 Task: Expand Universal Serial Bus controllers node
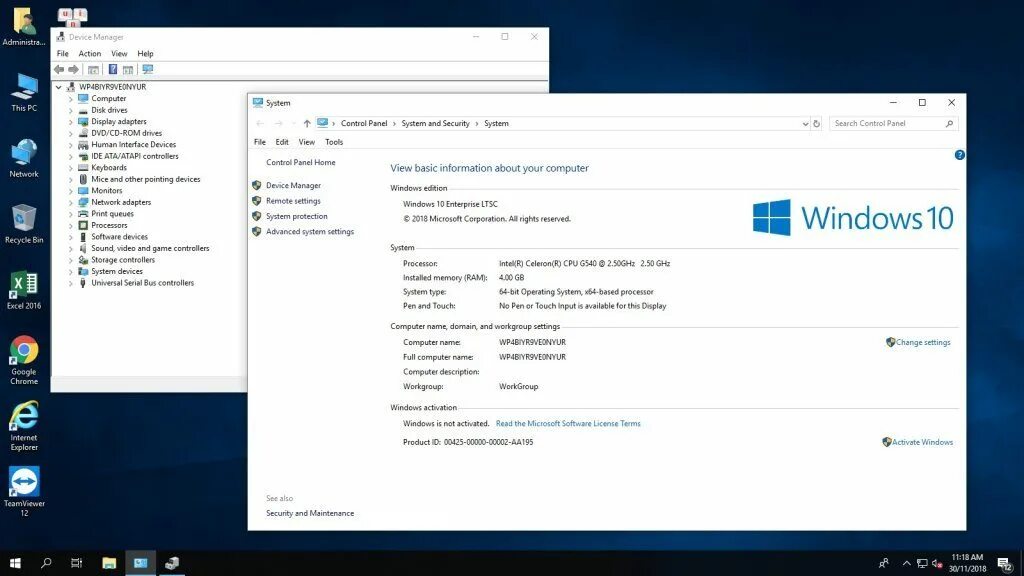pyautogui.click(x=71, y=283)
